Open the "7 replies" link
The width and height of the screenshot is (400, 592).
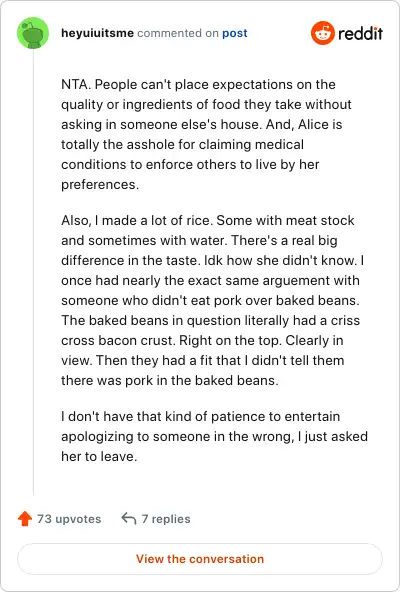pos(166,519)
